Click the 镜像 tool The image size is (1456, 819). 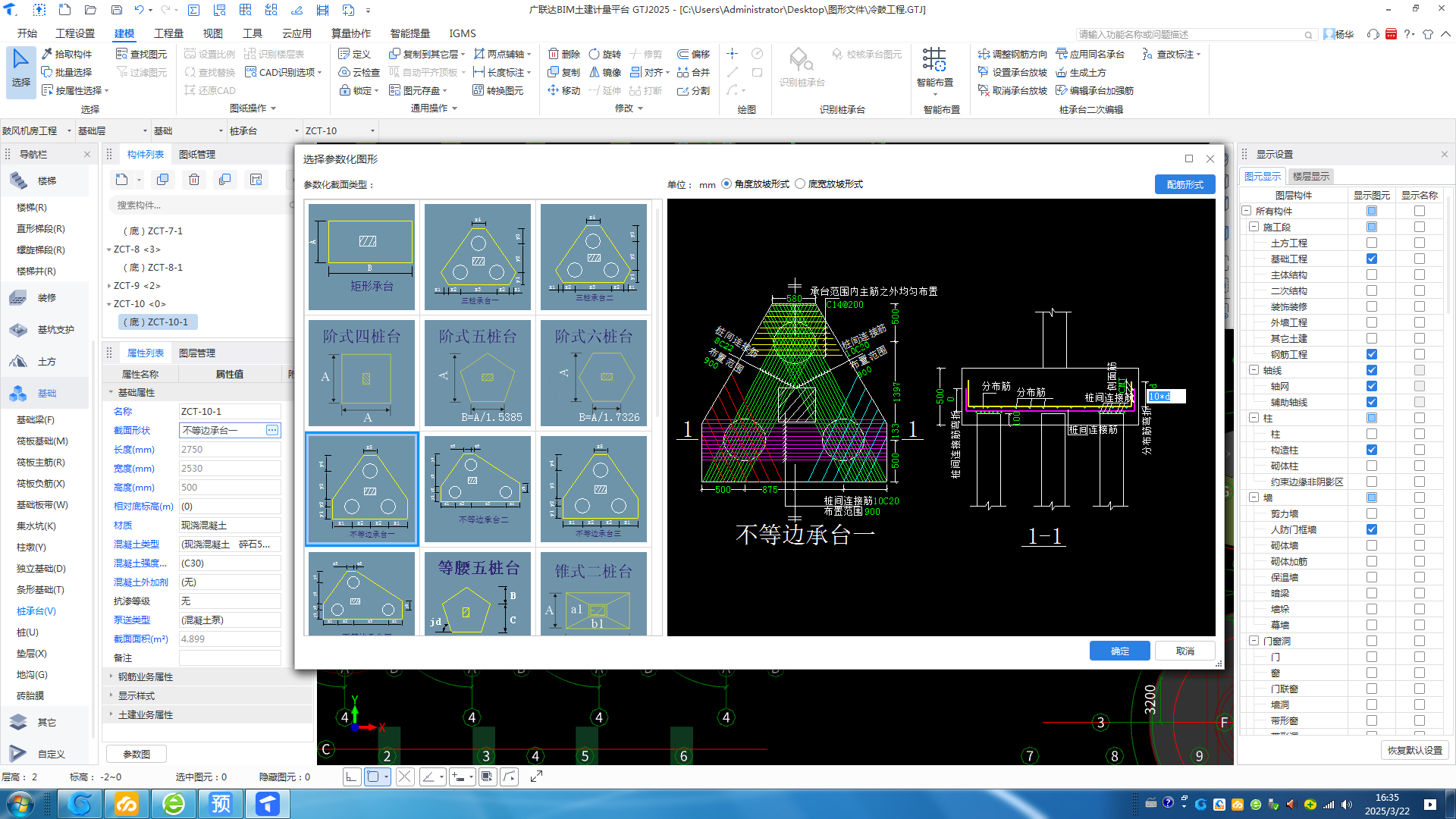pos(605,72)
